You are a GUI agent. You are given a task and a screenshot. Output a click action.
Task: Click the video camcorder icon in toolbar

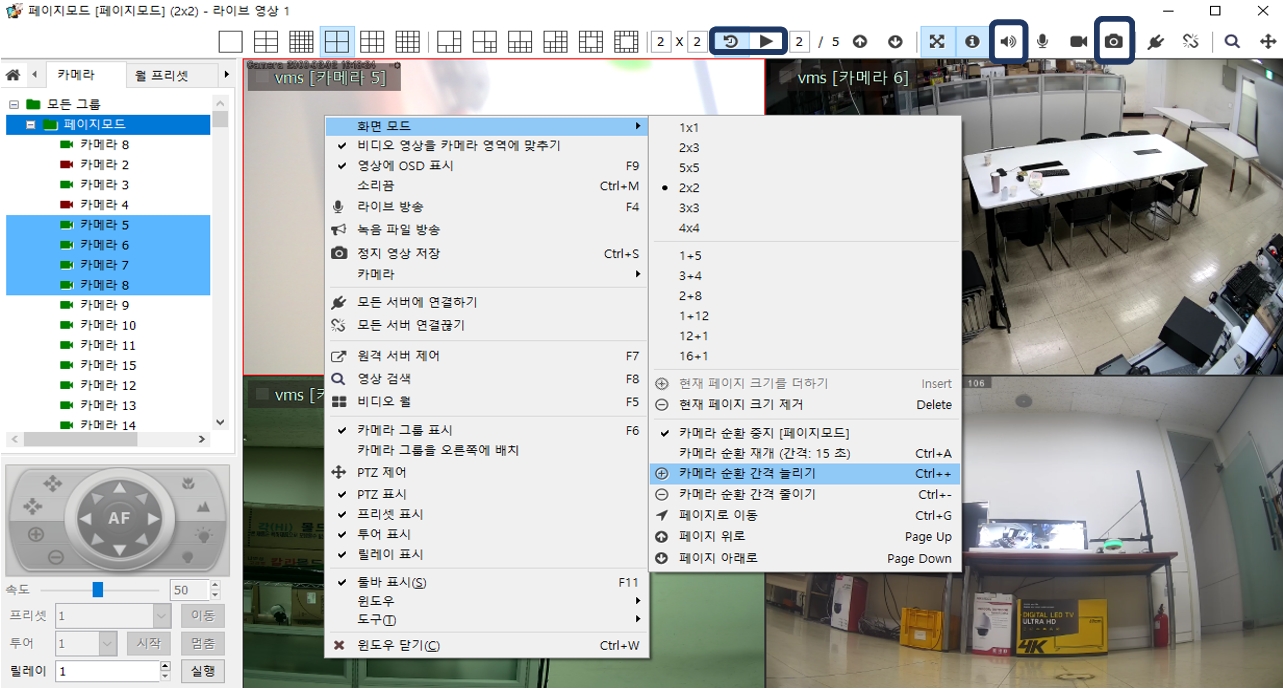[1078, 42]
